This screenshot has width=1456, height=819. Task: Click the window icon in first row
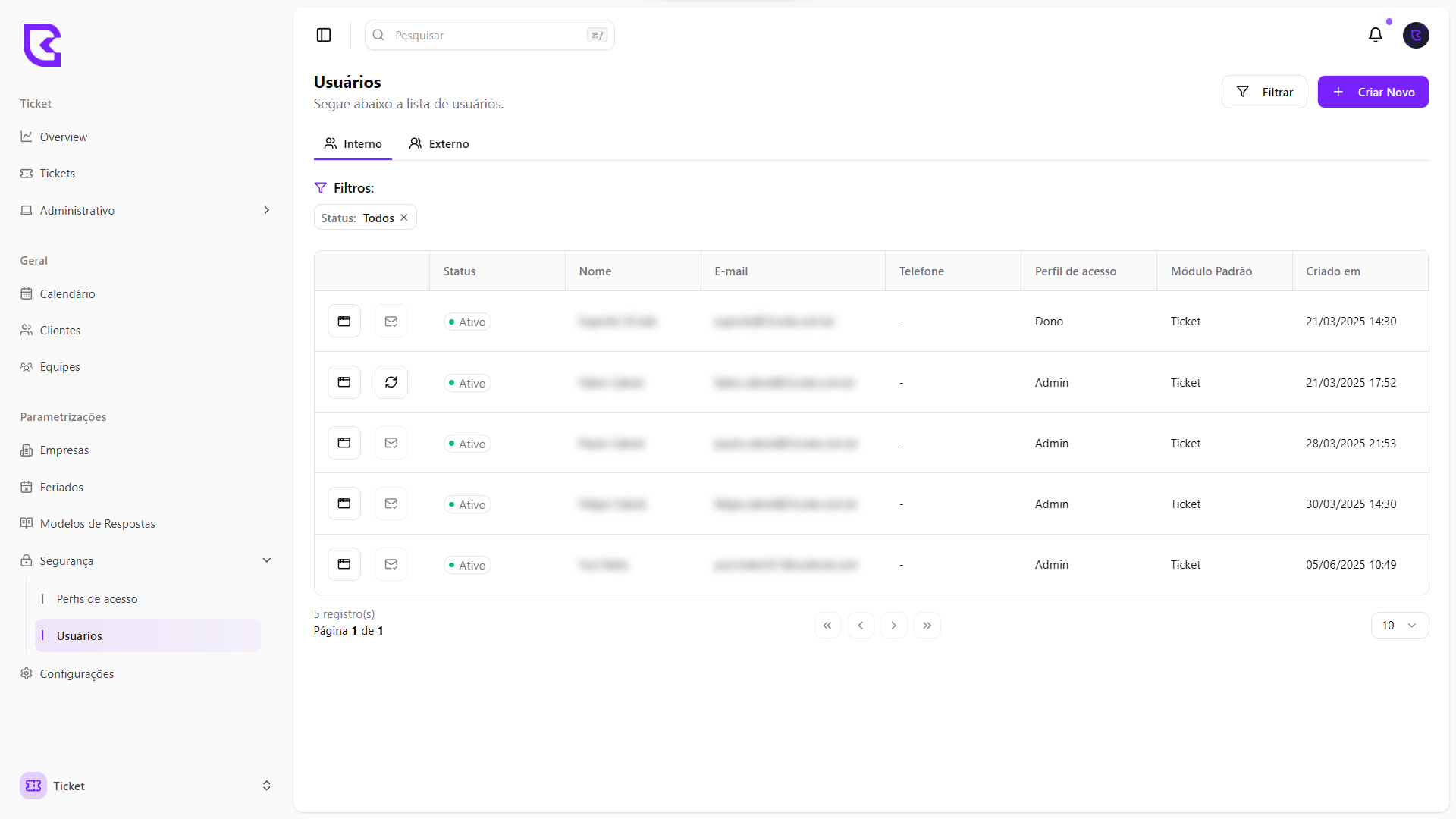pyautogui.click(x=344, y=322)
